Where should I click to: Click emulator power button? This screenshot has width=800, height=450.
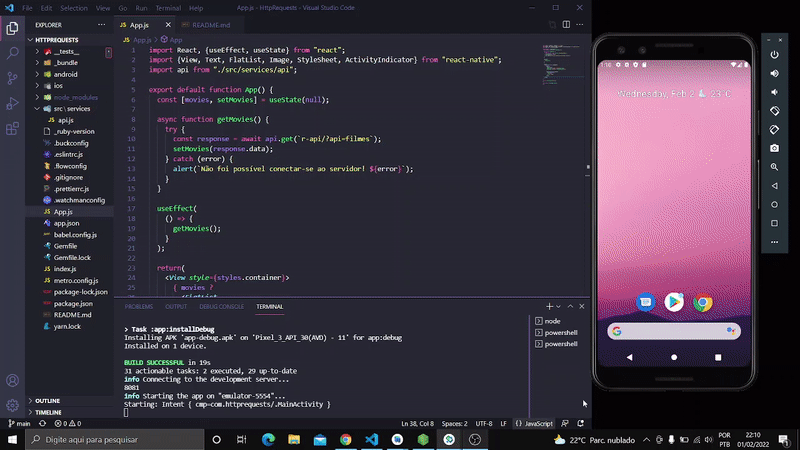(x=774, y=55)
